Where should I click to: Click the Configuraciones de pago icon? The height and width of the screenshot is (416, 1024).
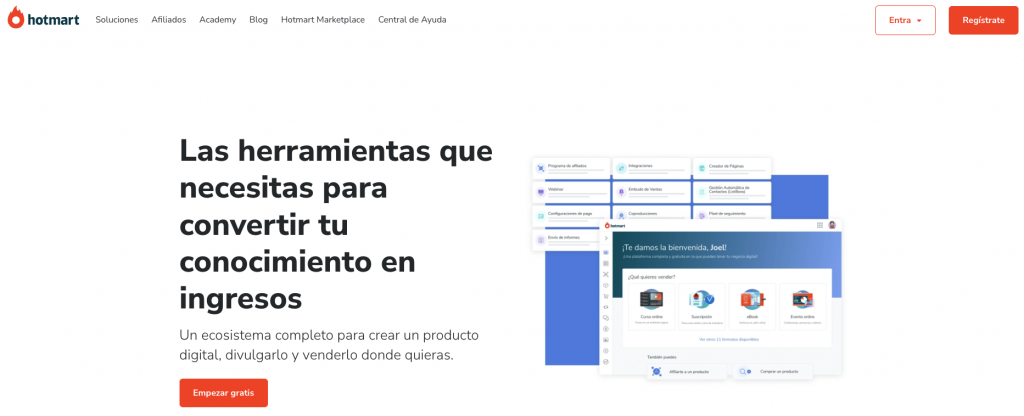pos(541,216)
